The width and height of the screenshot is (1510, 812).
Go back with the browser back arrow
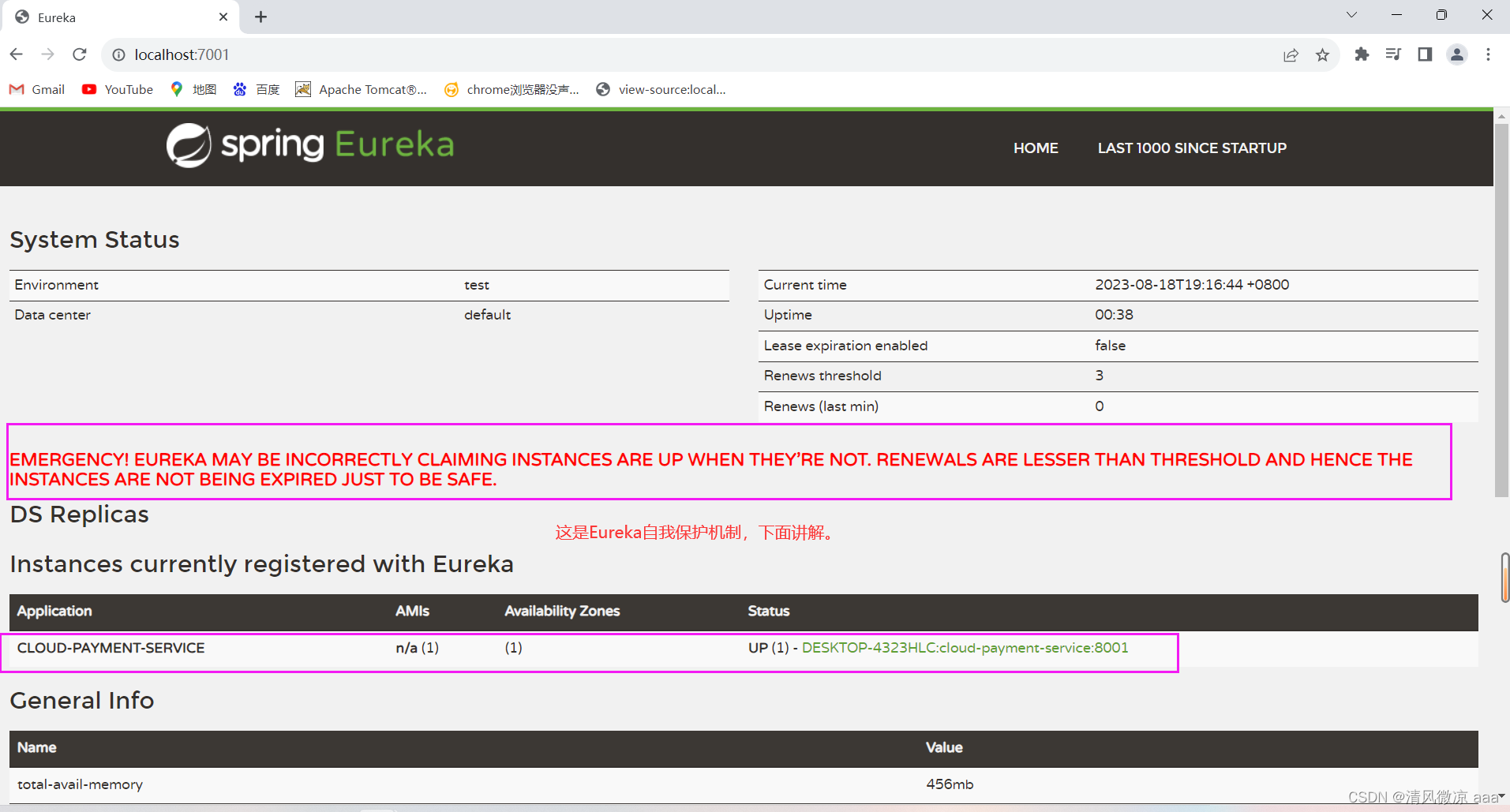(x=17, y=54)
